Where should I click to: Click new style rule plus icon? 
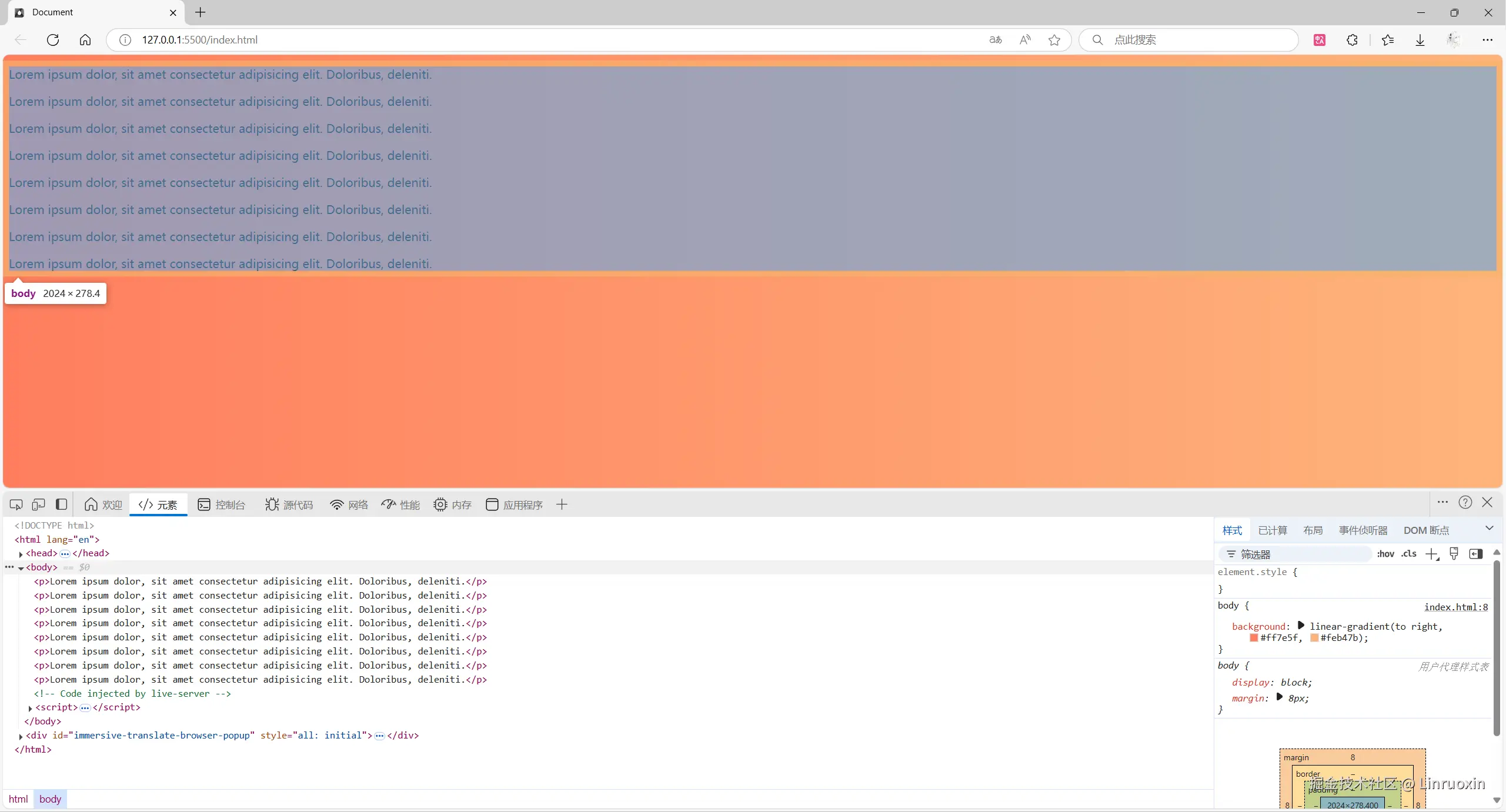tap(1432, 554)
